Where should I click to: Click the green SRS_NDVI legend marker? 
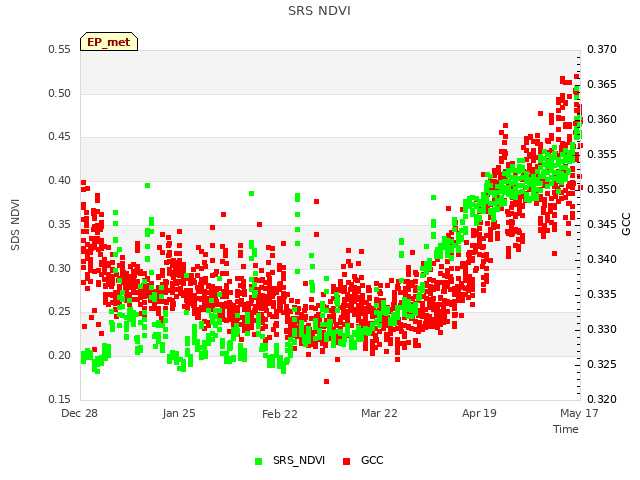coord(258,461)
